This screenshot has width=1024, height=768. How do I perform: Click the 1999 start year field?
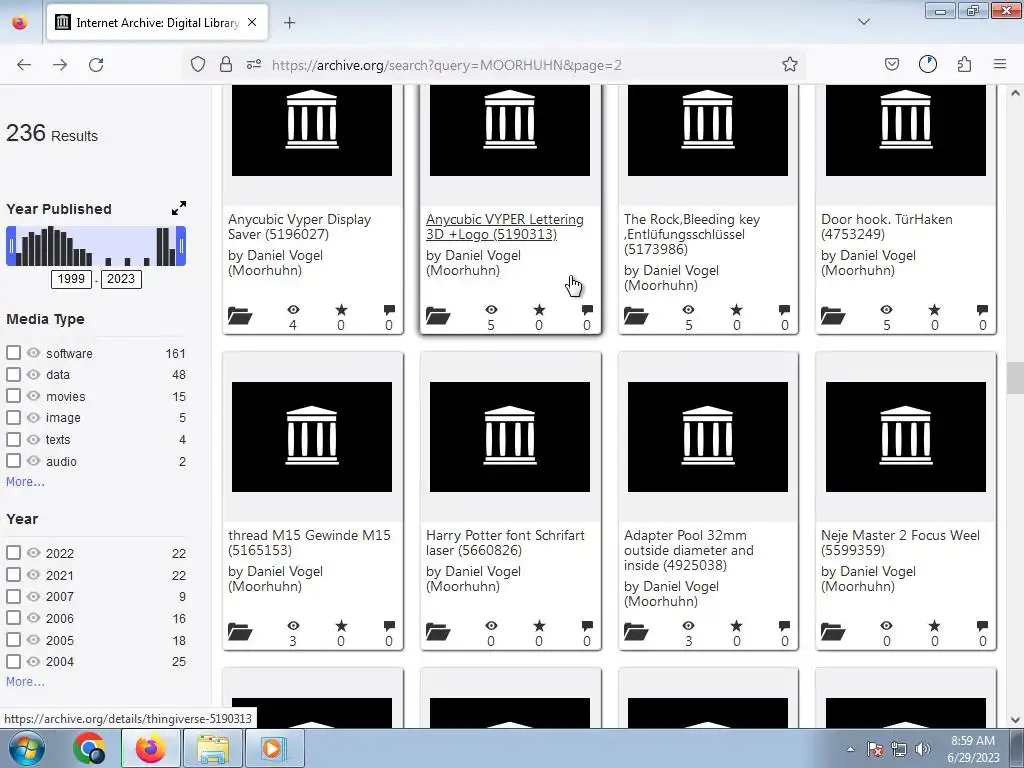(x=71, y=279)
